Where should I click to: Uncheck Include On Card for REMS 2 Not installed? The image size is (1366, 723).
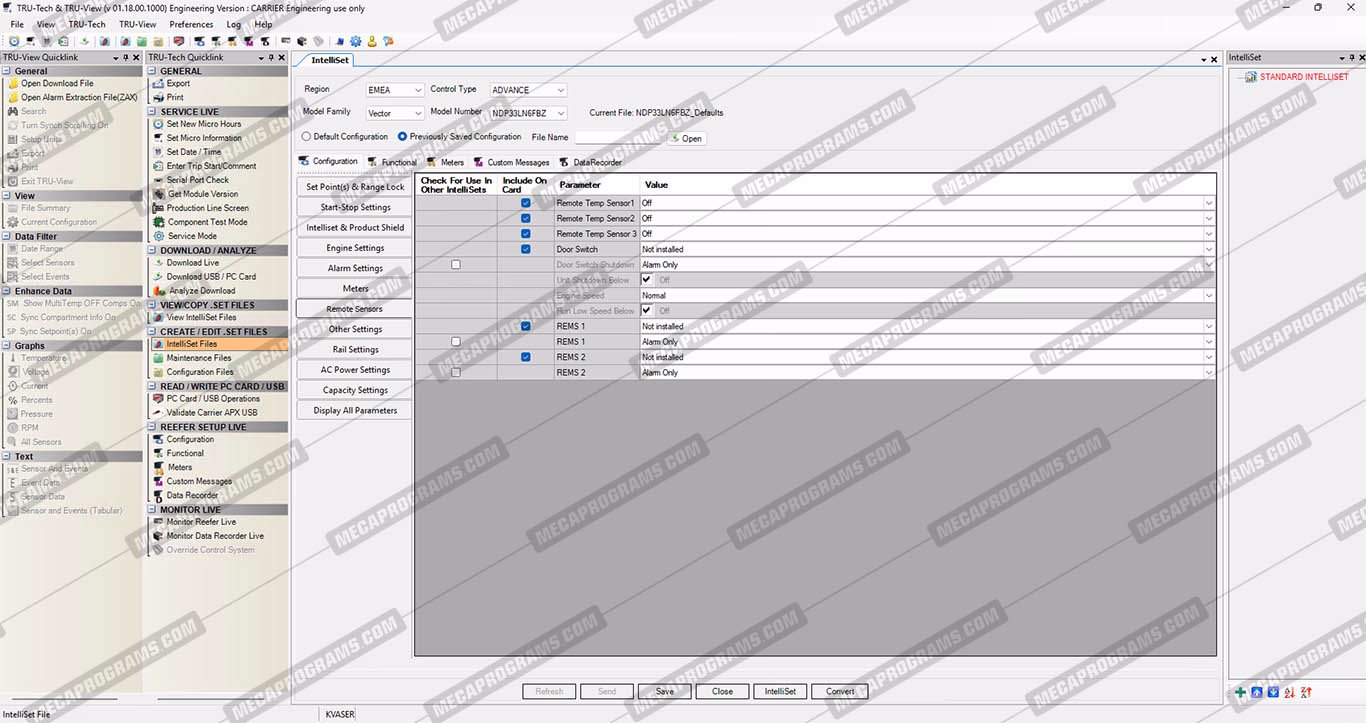[526, 357]
